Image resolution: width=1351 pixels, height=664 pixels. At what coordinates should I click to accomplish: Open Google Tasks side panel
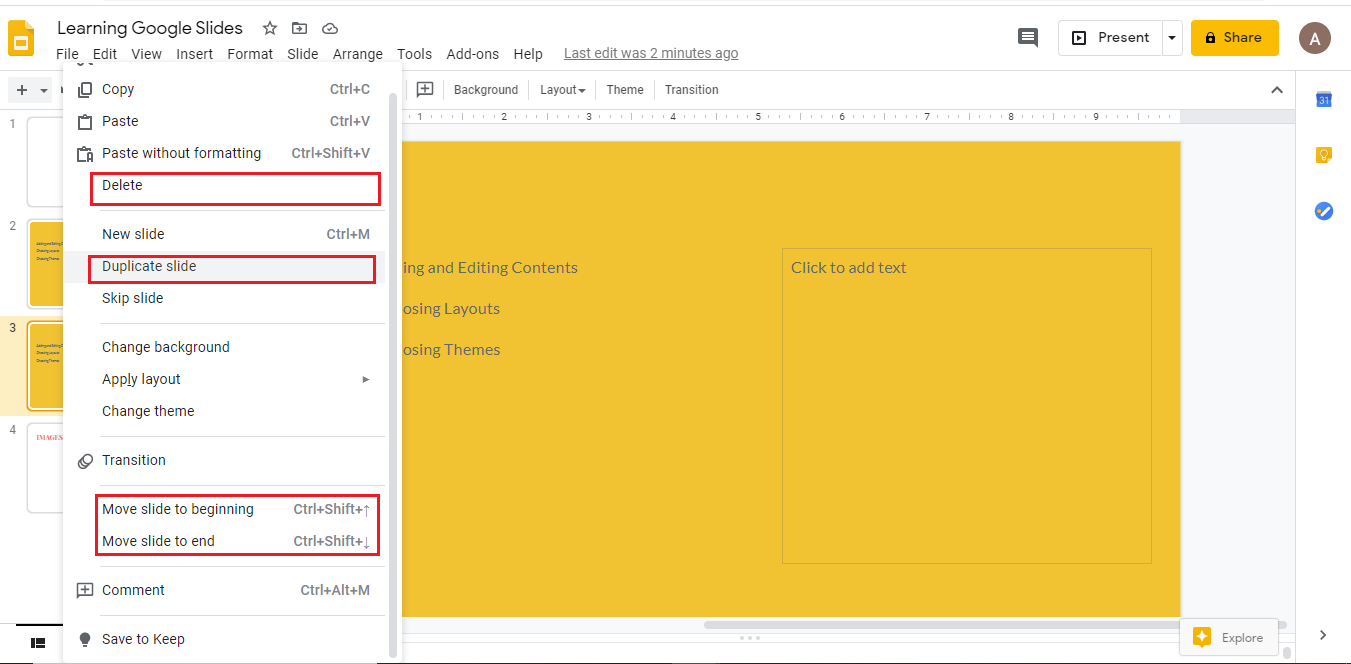click(1324, 211)
